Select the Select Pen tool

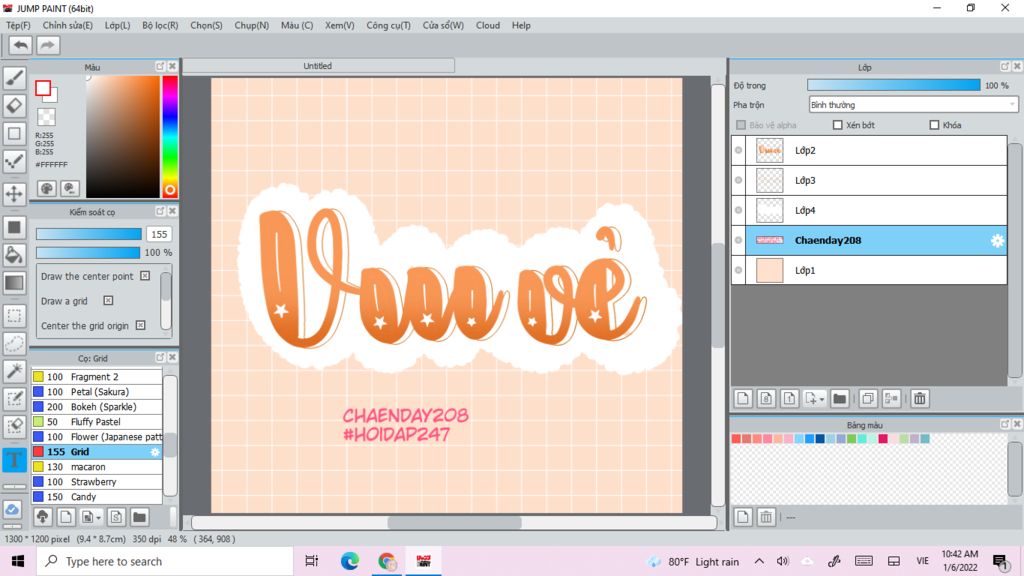pos(14,398)
